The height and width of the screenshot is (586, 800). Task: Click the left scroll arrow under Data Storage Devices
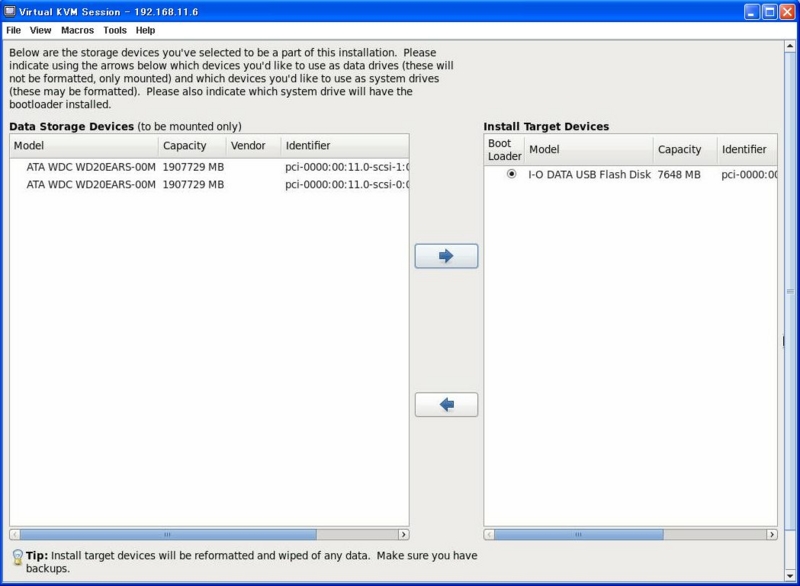click(15, 534)
